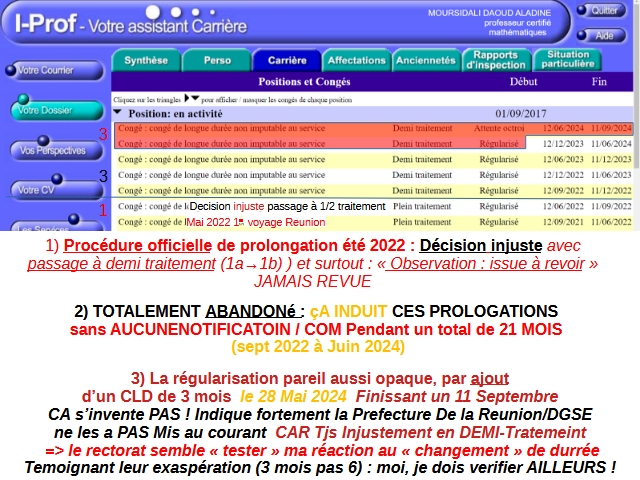640x480 pixels.
Task: Open the Anciennetés tab
Action: click(425, 60)
